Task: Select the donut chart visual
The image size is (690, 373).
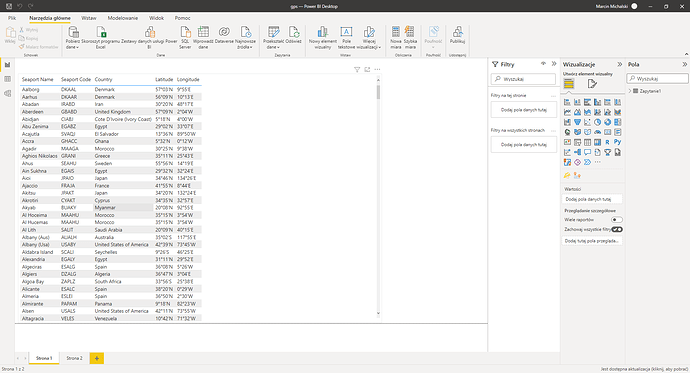Action: (x=608, y=122)
